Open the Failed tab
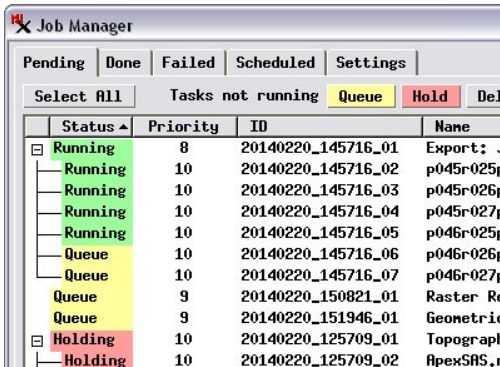The image size is (500, 367). coord(188,63)
